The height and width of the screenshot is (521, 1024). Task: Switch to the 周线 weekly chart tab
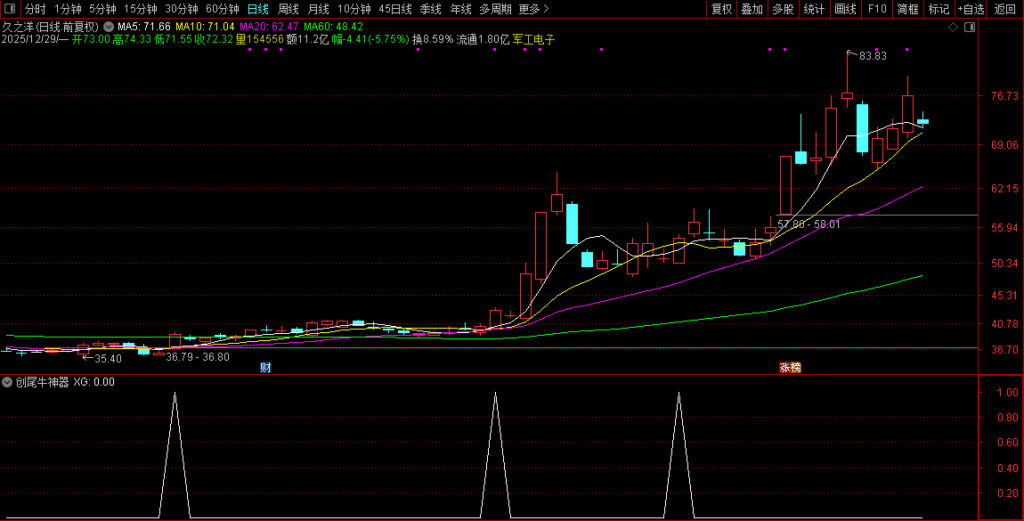point(289,9)
